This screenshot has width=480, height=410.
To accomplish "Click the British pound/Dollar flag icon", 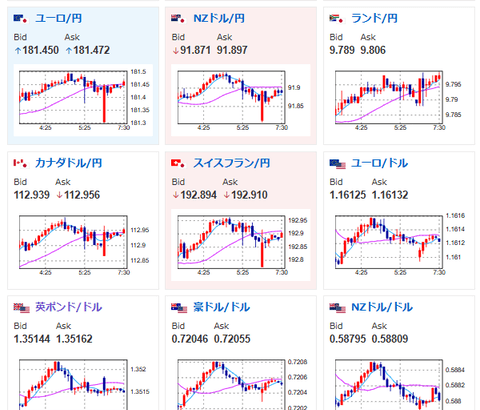I will pyautogui.click(x=22, y=308).
